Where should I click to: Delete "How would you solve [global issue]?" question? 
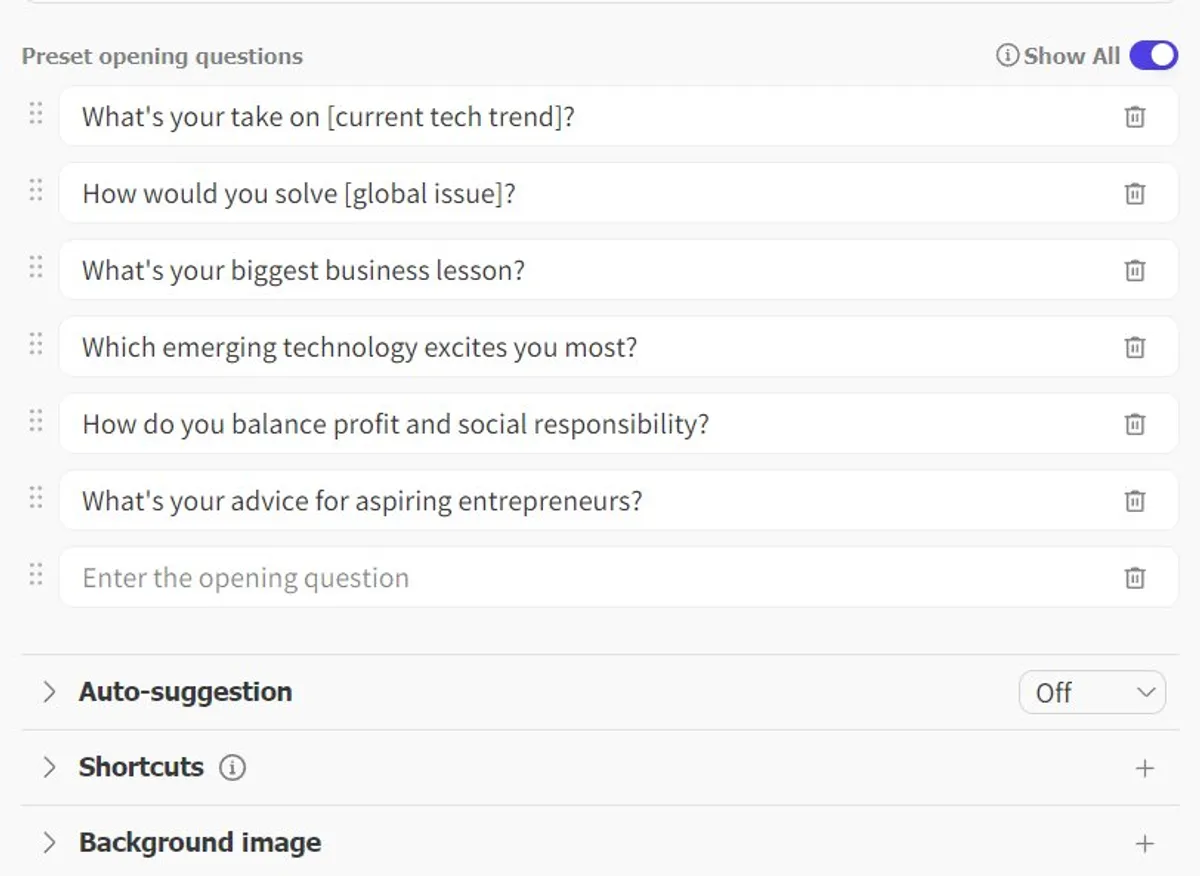[x=1135, y=194]
